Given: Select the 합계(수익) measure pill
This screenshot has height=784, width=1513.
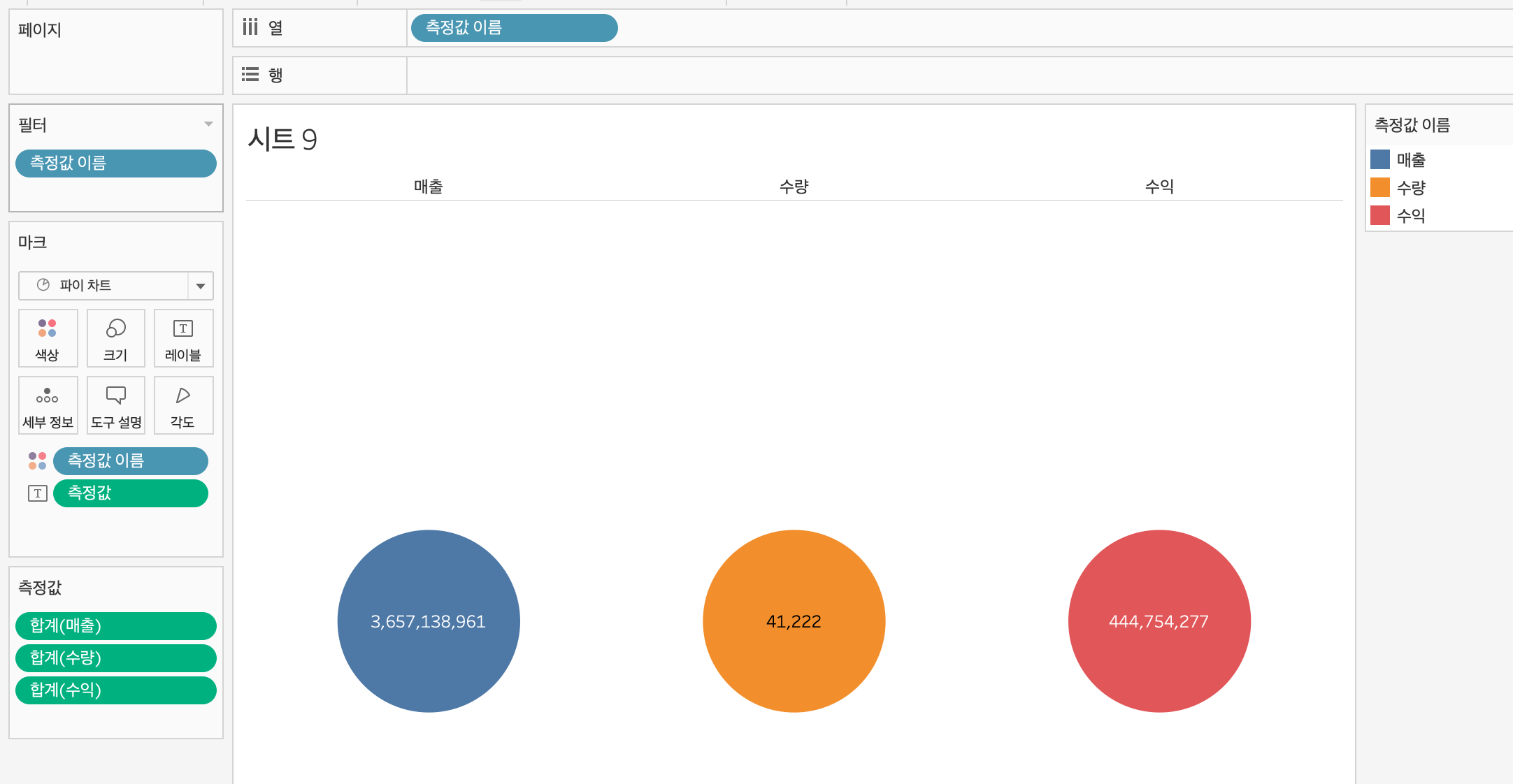Looking at the screenshot, I should coord(115,690).
